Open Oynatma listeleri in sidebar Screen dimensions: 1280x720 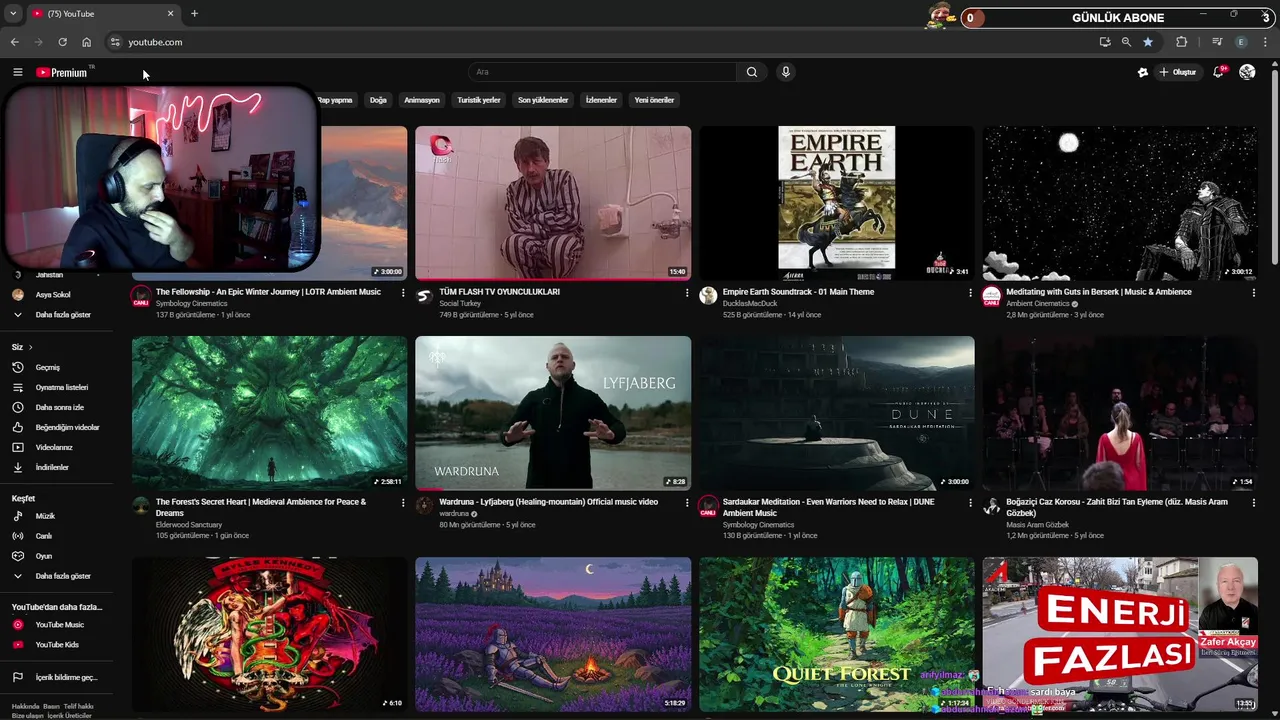(x=56, y=387)
